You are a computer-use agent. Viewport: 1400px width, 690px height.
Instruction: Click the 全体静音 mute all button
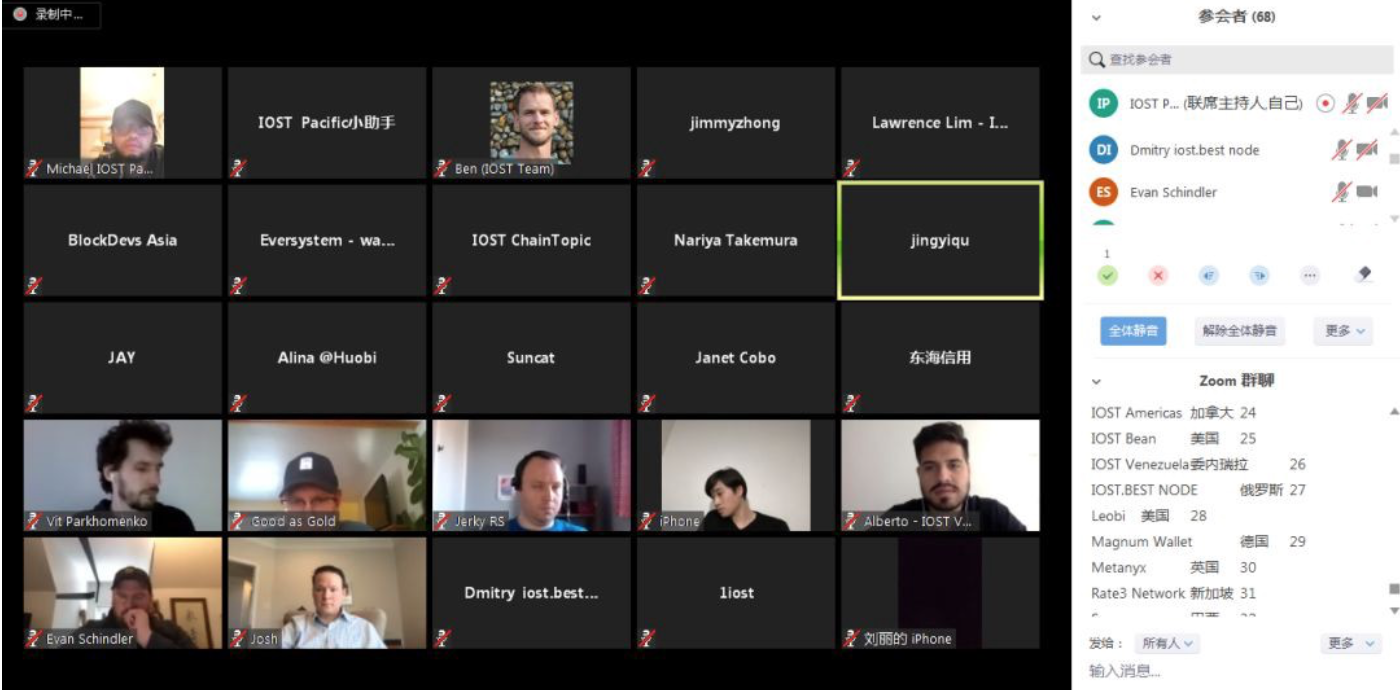(1133, 331)
